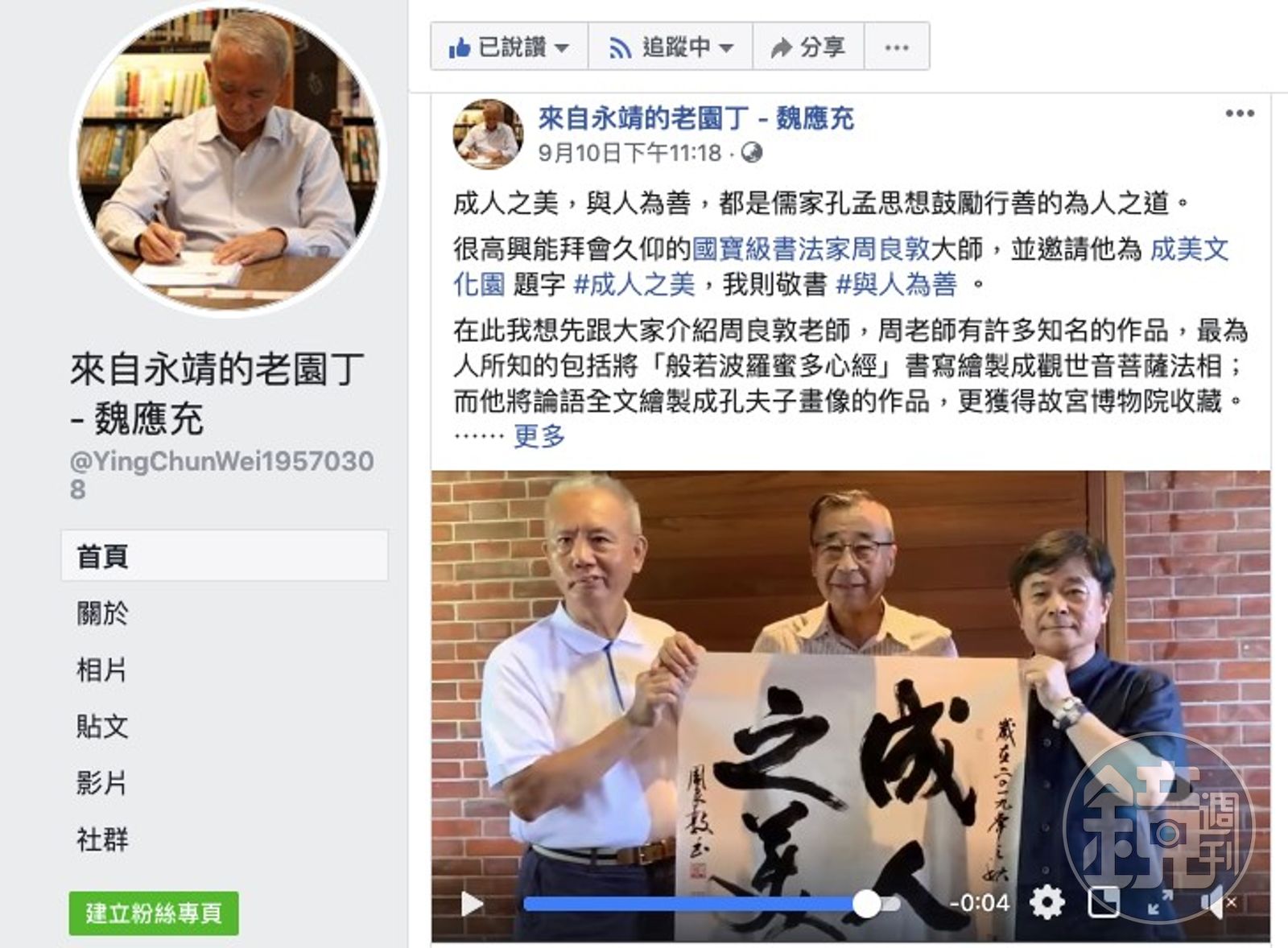Click the 國寶級書法家周良敦 link
Viewport: 1288px width, 948px height.
811,249
